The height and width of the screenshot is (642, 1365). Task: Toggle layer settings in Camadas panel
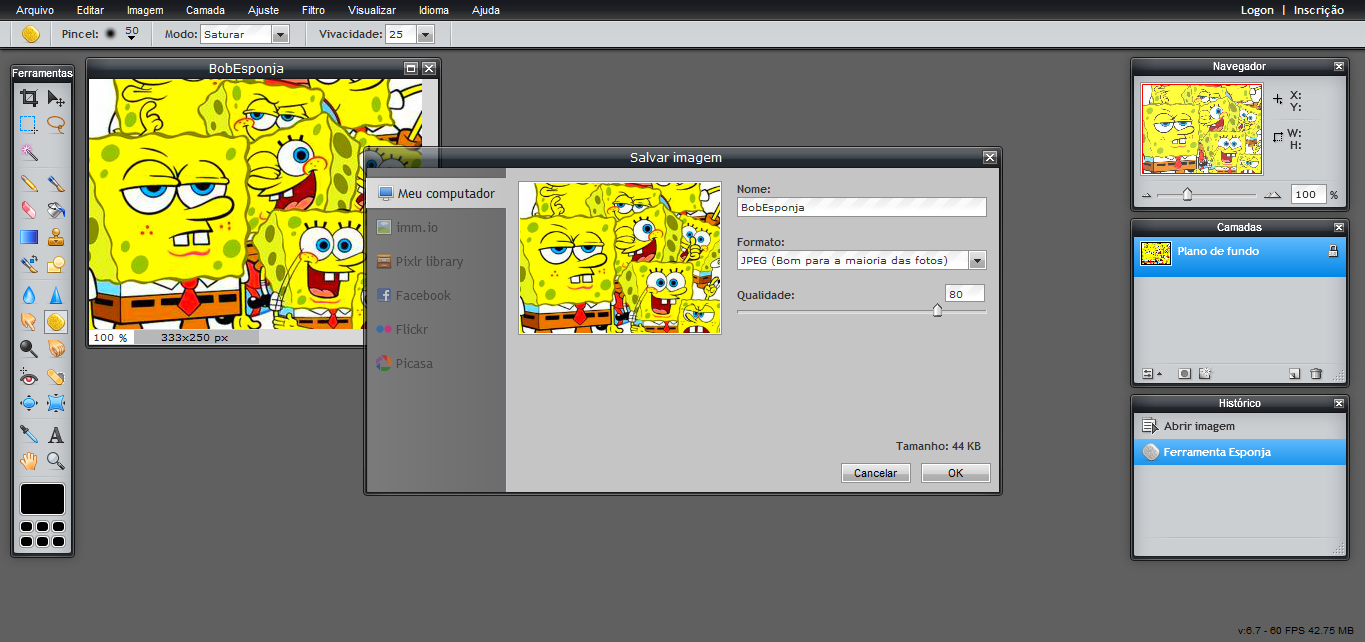[1152, 373]
